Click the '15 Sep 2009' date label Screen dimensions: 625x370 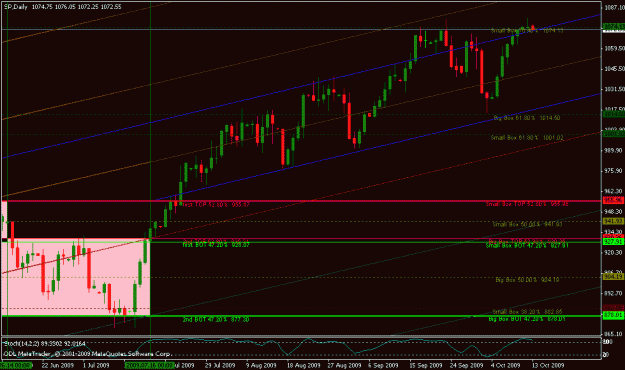click(426, 365)
